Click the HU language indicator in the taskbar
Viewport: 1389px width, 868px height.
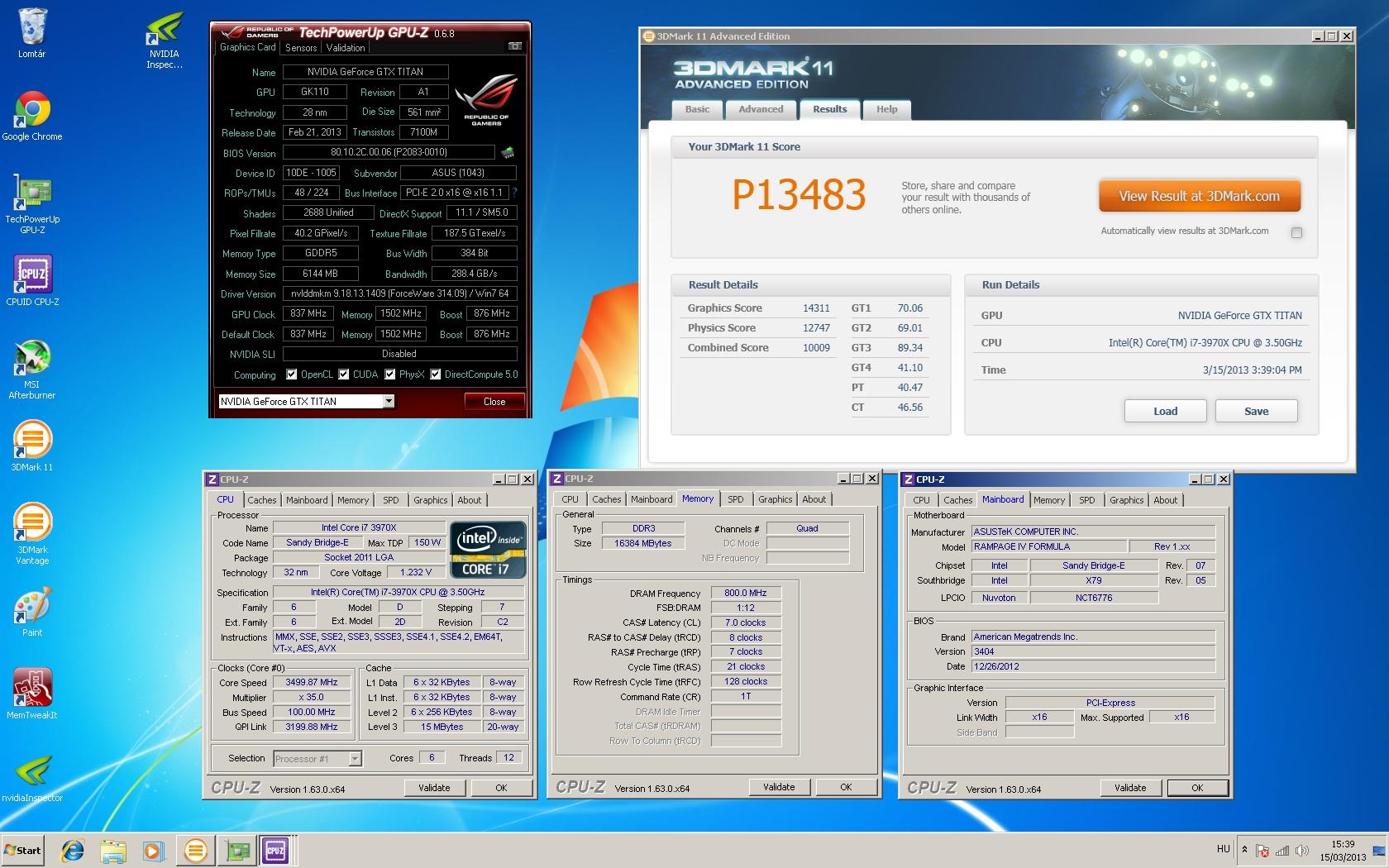coord(1224,849)
